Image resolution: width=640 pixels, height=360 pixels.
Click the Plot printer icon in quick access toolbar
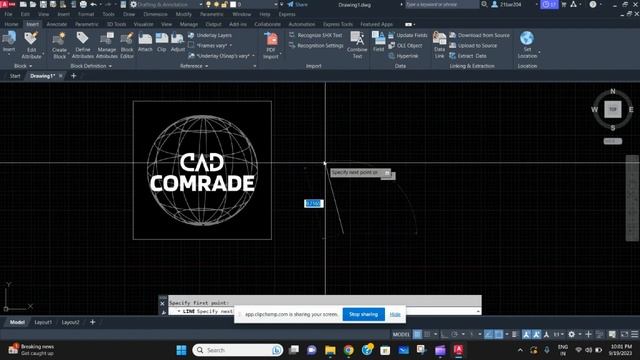[x=83, y=4]
